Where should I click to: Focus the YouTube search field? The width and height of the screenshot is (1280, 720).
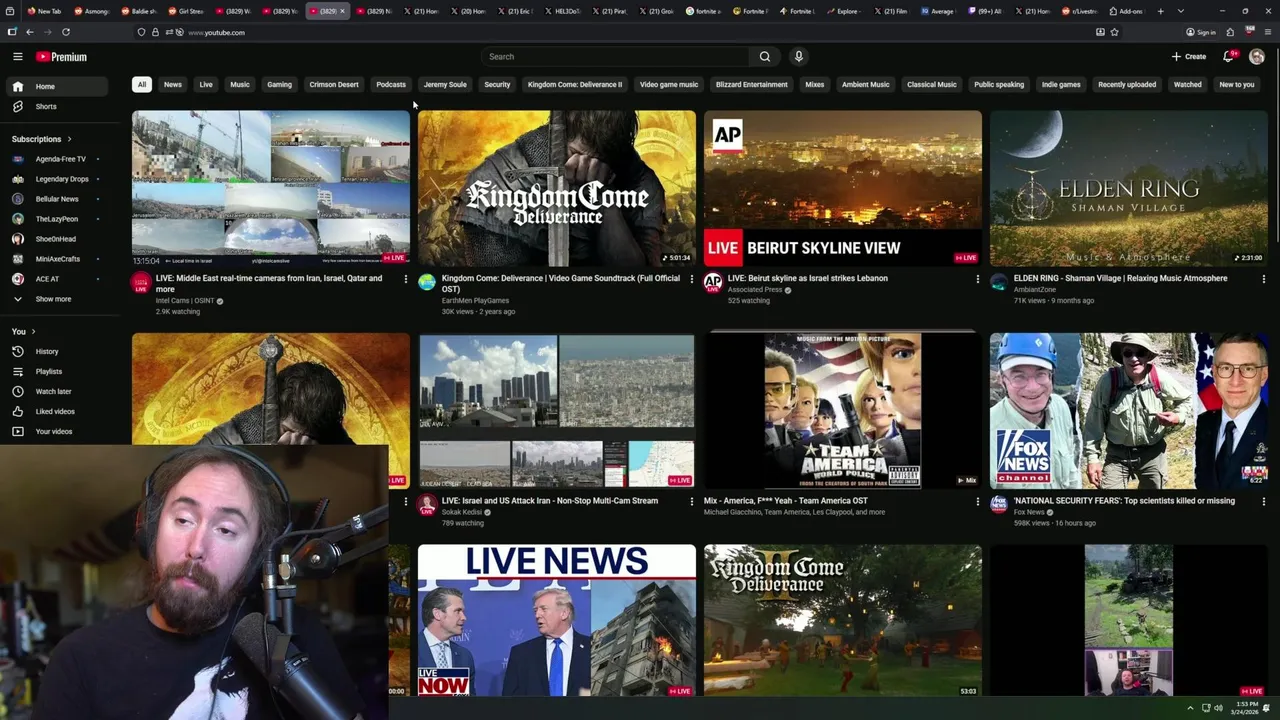[615, 57]
